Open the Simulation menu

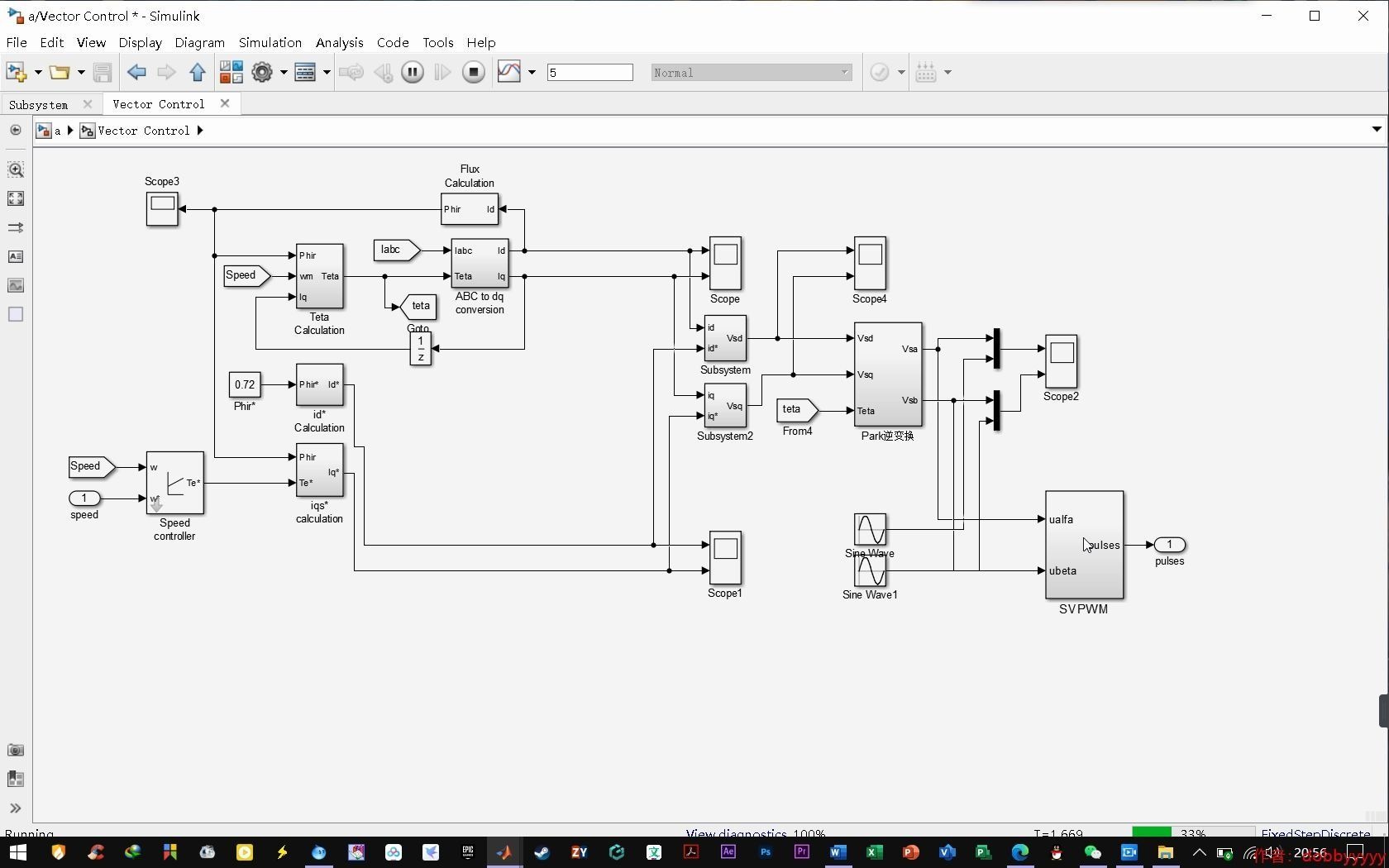[270, 42]
